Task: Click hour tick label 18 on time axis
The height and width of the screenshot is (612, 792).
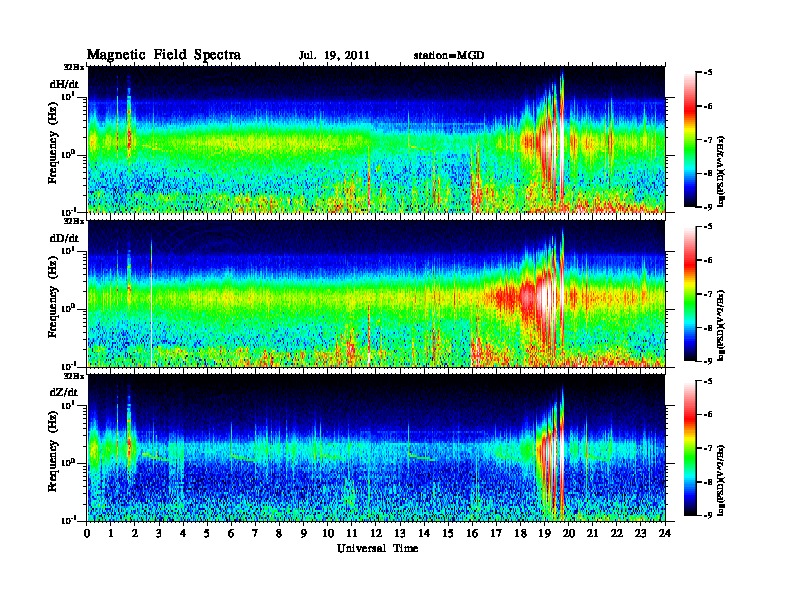Action: click(x=520, y=533)
